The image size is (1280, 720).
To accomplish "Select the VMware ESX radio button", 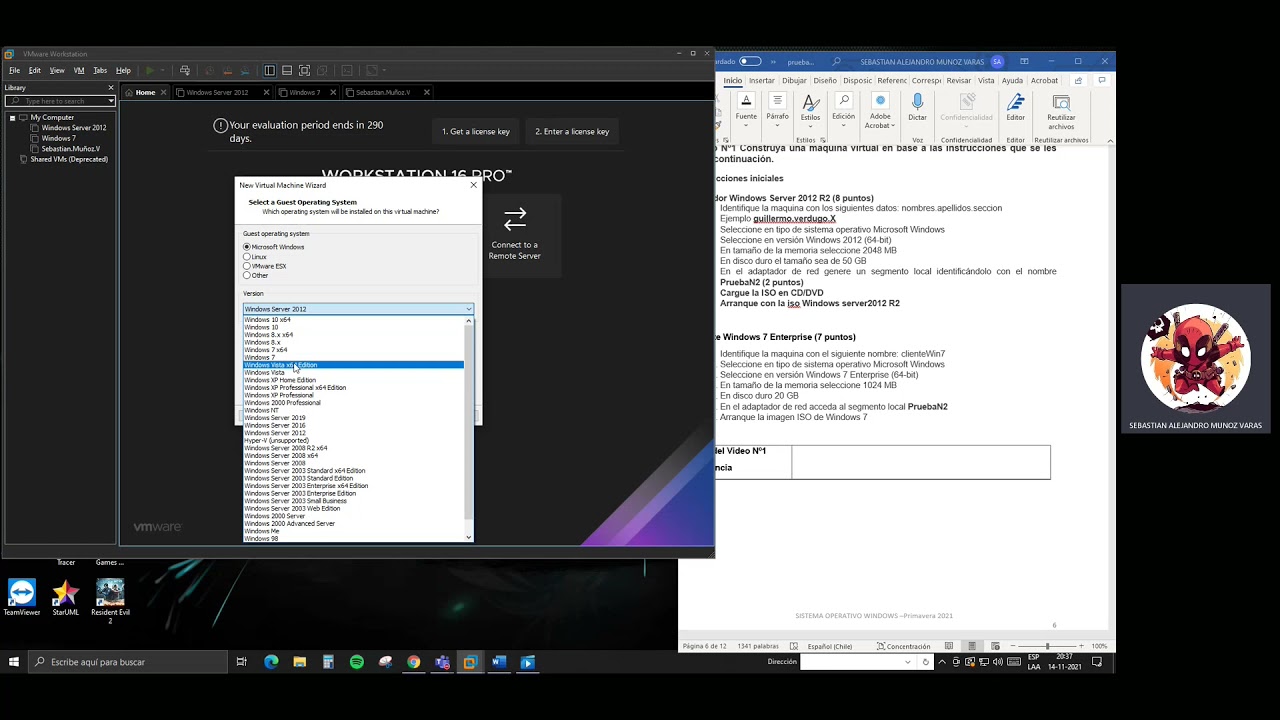I will 247,266.
